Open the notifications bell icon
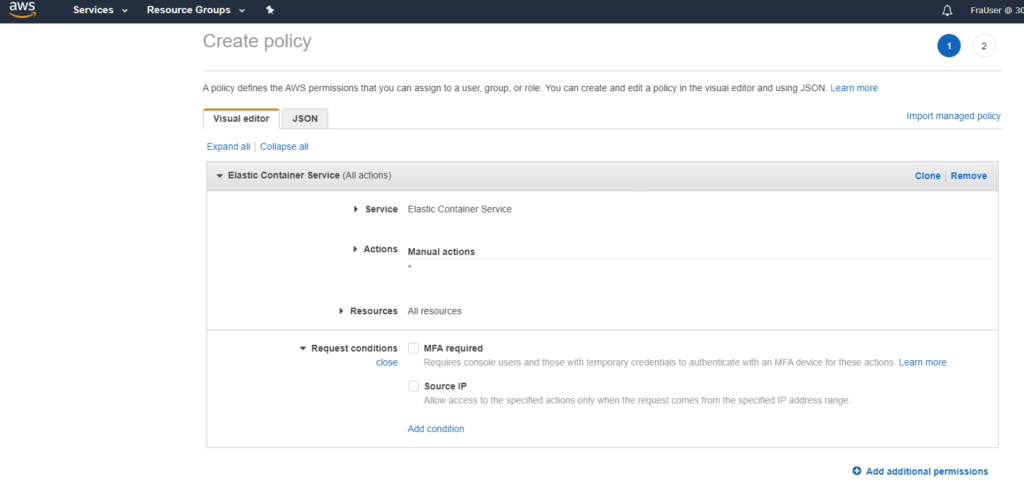Viewport: 1024px width, 484px height. click(947, 10)
